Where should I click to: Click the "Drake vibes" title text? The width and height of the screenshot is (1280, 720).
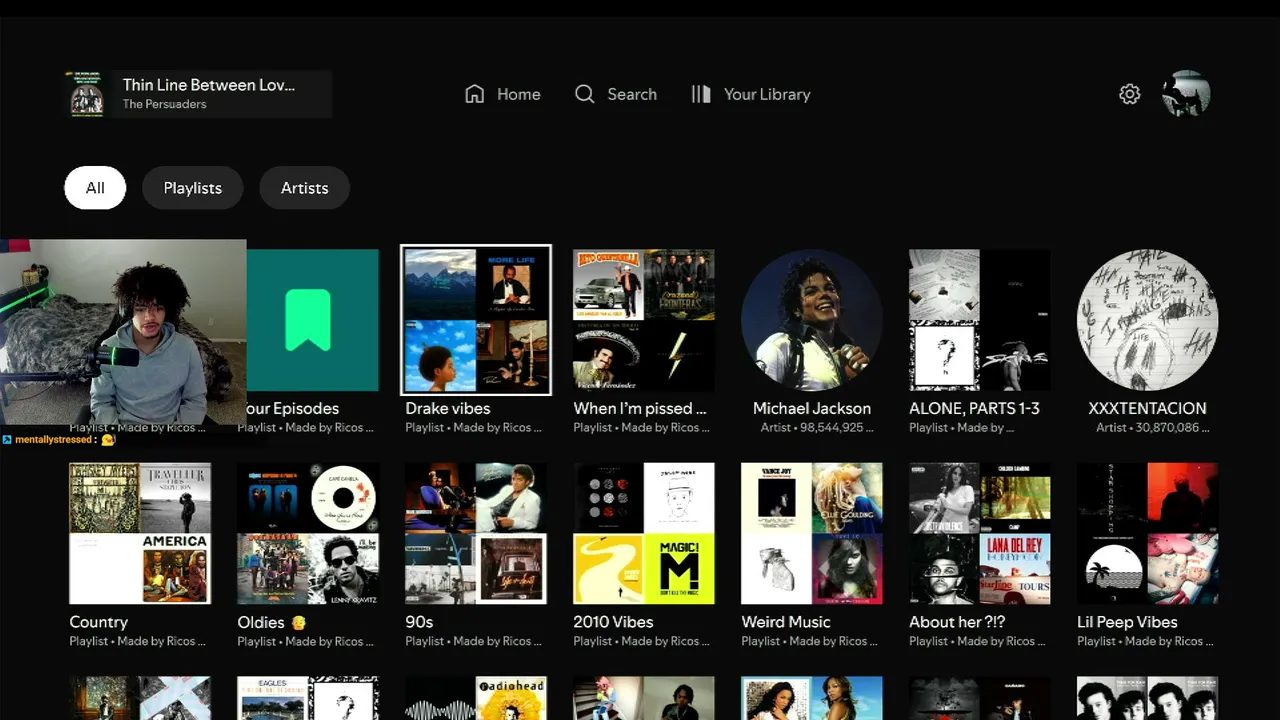448,408
